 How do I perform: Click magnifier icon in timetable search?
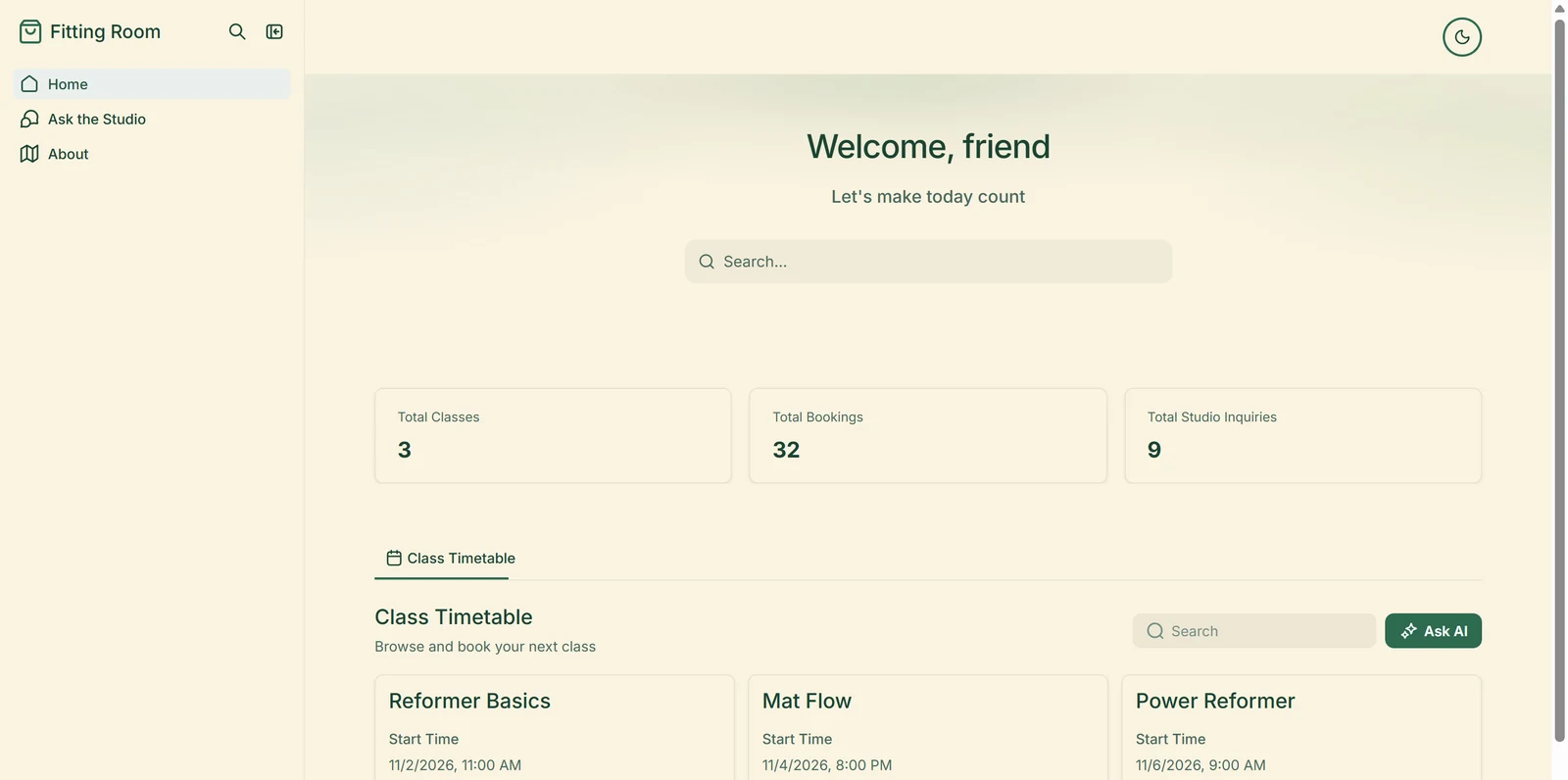point(1155,631)
